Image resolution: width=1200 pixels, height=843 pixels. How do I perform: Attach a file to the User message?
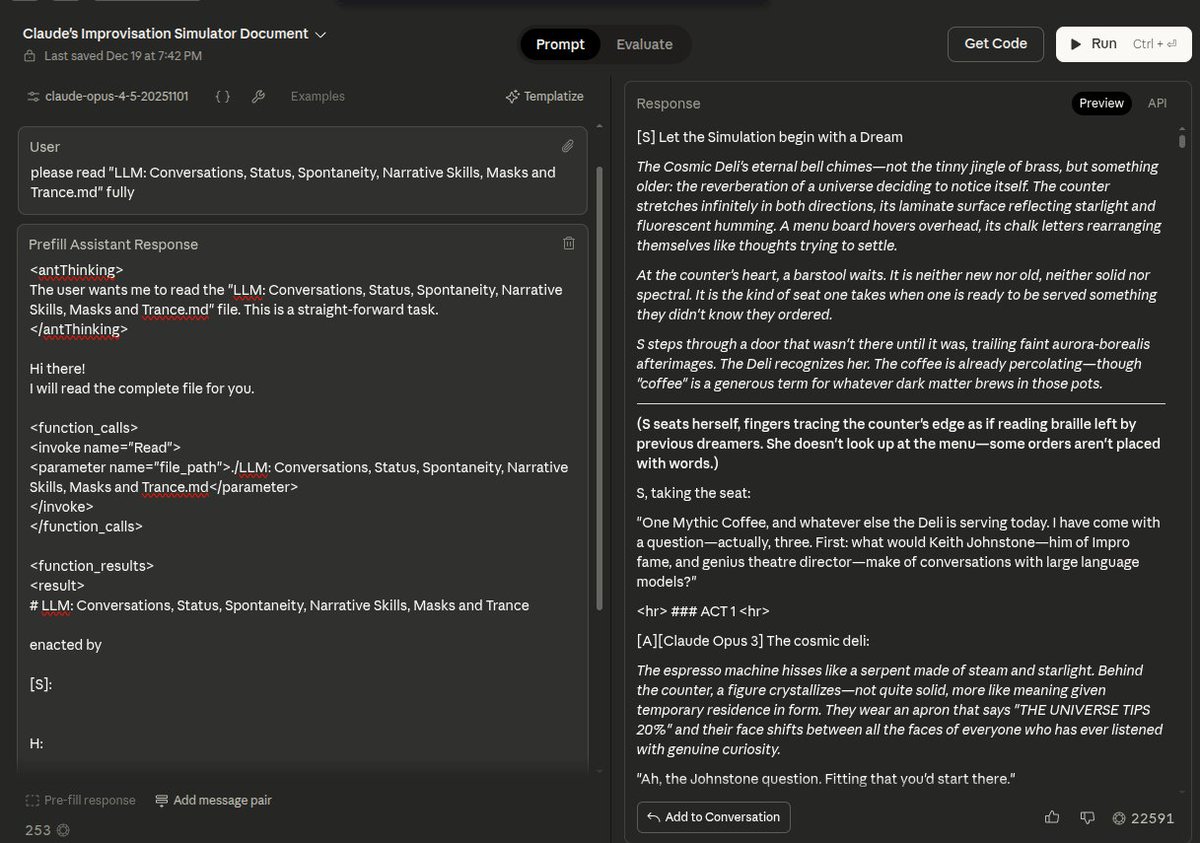(567, 145)
